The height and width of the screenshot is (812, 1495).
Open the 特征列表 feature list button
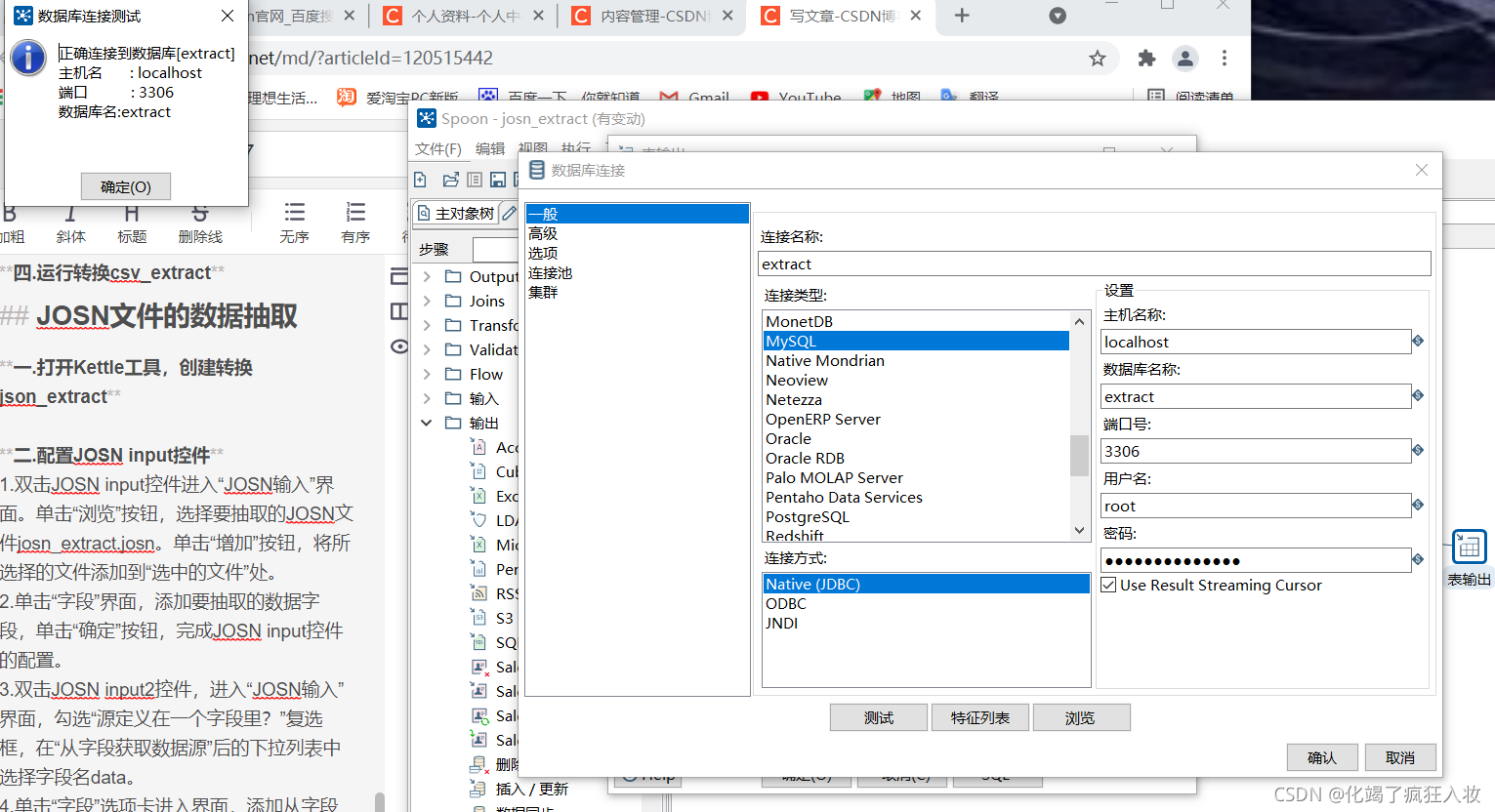click(x=979, y=717)
